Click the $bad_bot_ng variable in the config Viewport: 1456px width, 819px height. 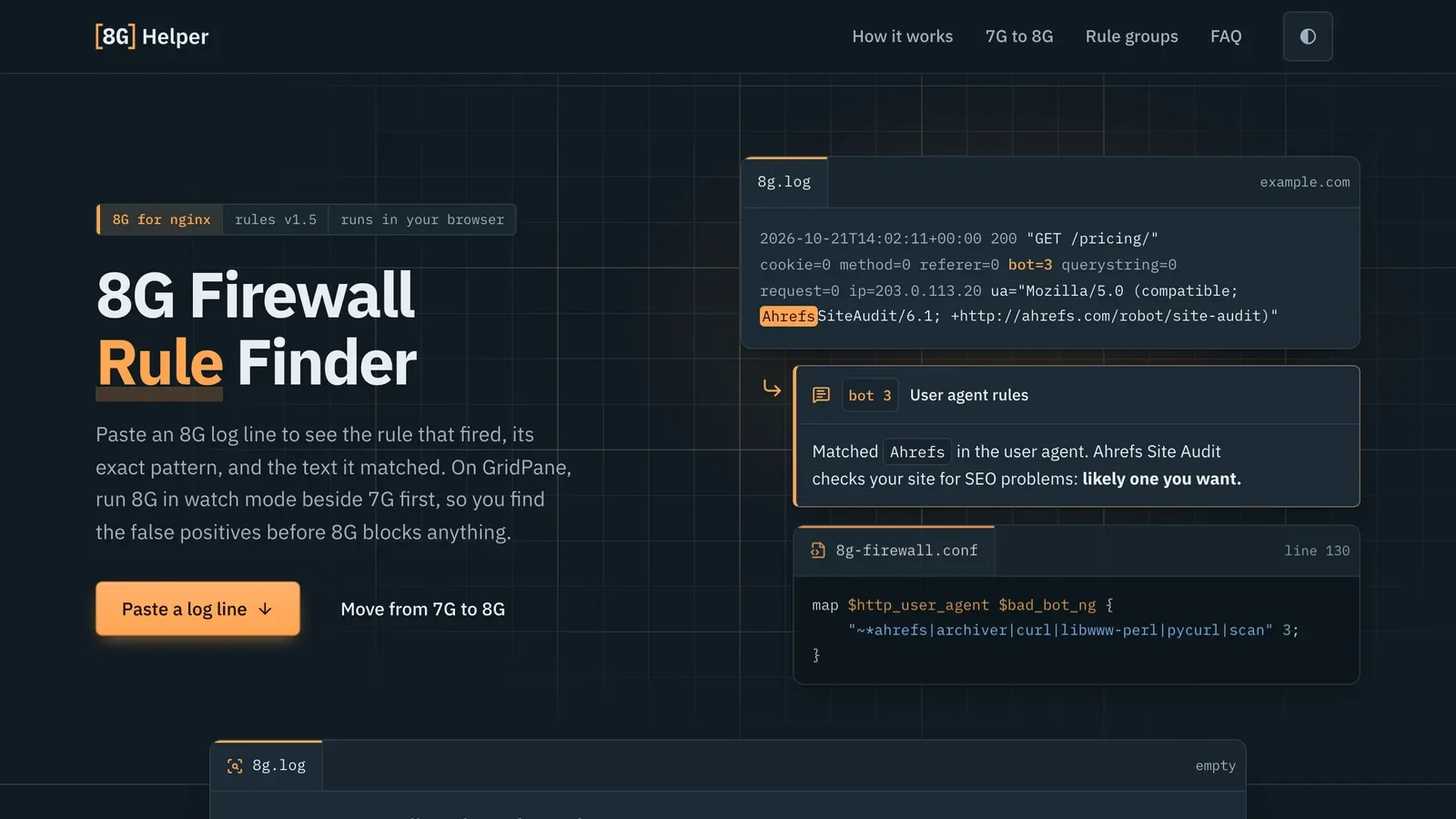coord(1047,605)
